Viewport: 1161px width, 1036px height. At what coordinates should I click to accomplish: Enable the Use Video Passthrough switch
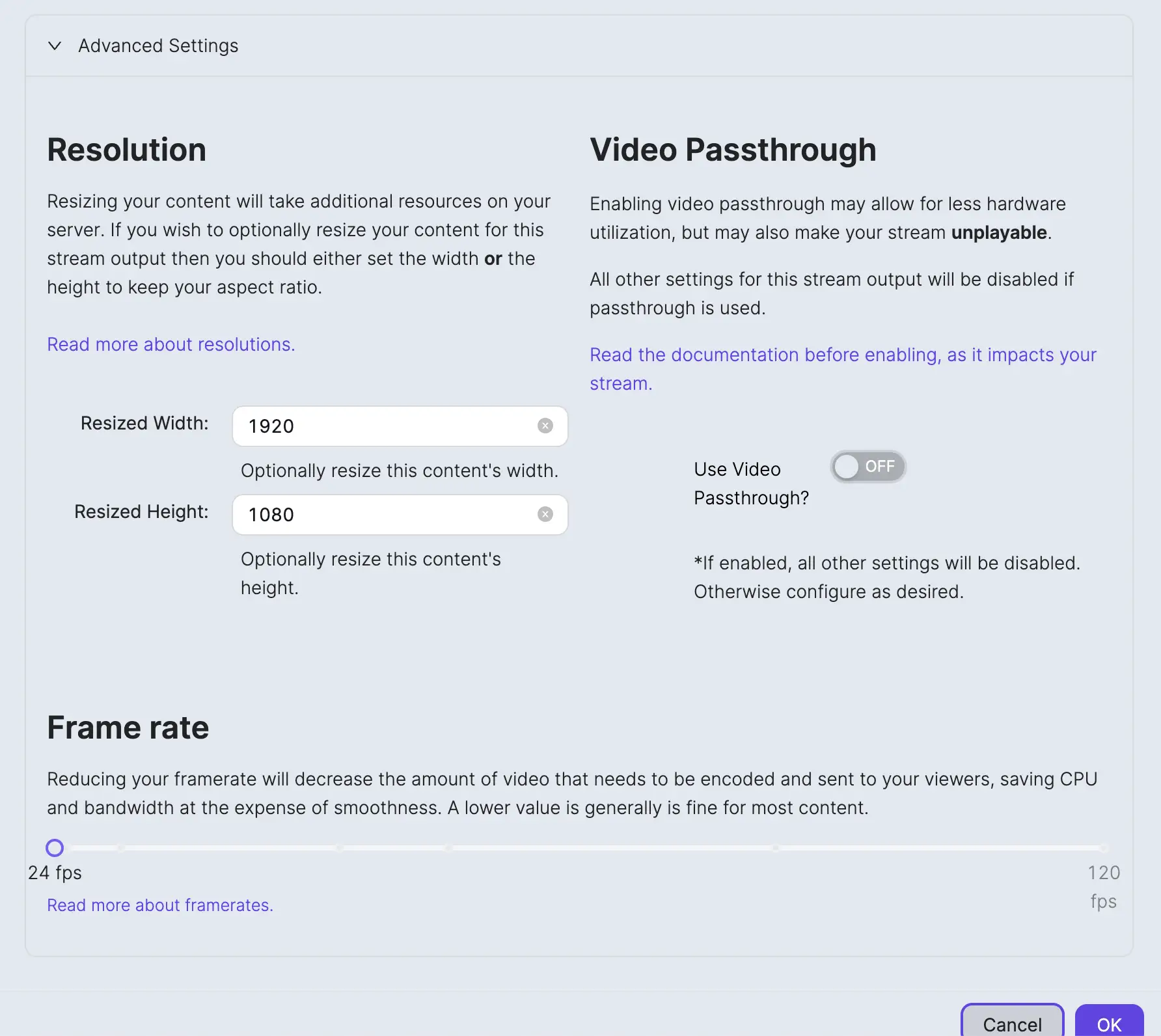(867, 467)
